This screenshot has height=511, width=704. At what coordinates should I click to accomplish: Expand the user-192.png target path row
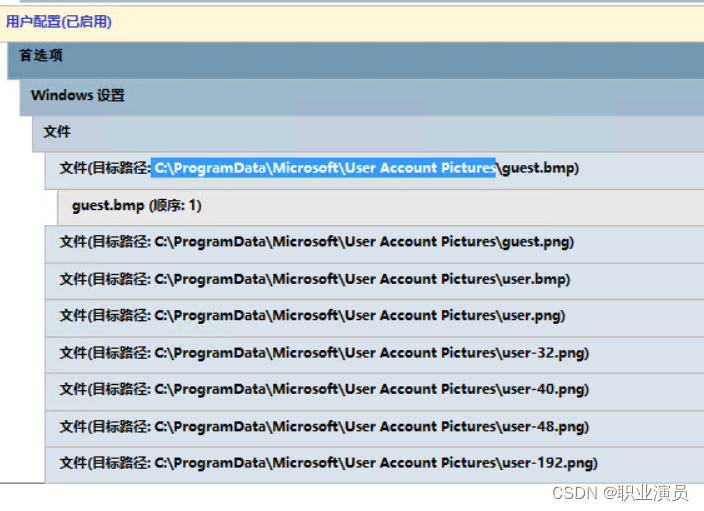374,465
